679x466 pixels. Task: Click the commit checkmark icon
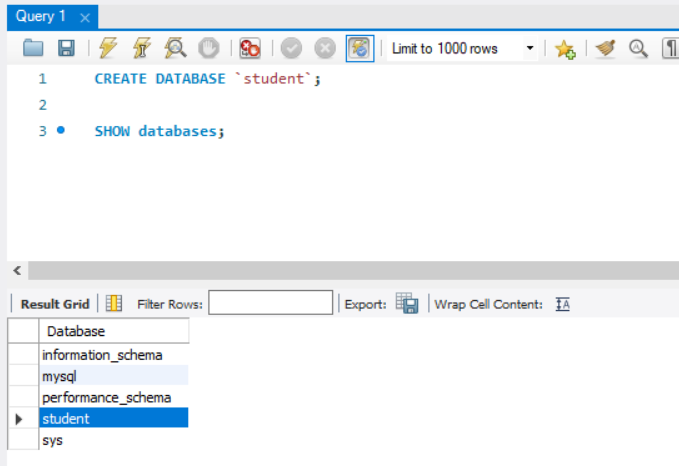pyautogui.click(x=291, y=48)
